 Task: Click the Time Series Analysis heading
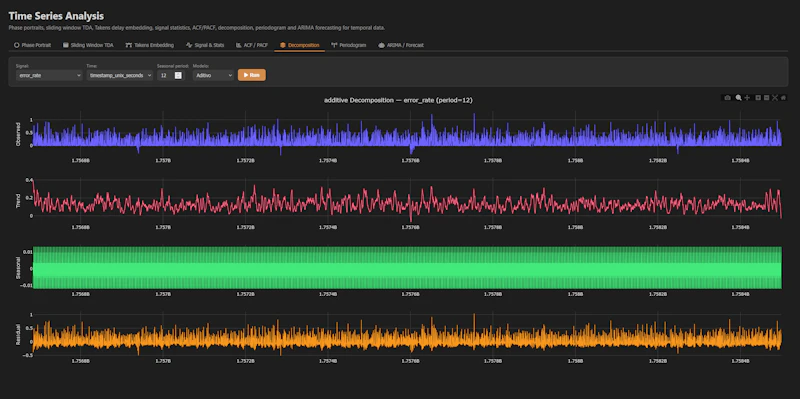[x=56, y=16]
